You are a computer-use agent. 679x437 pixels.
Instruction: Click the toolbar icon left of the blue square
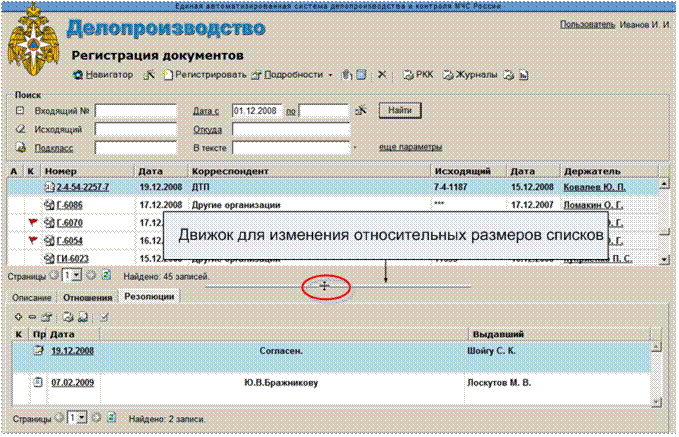point(347,75)
